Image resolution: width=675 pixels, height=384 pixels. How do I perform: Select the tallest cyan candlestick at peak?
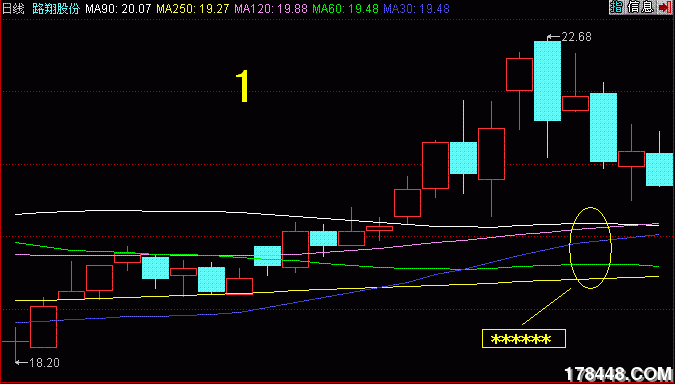pos(548,81)
